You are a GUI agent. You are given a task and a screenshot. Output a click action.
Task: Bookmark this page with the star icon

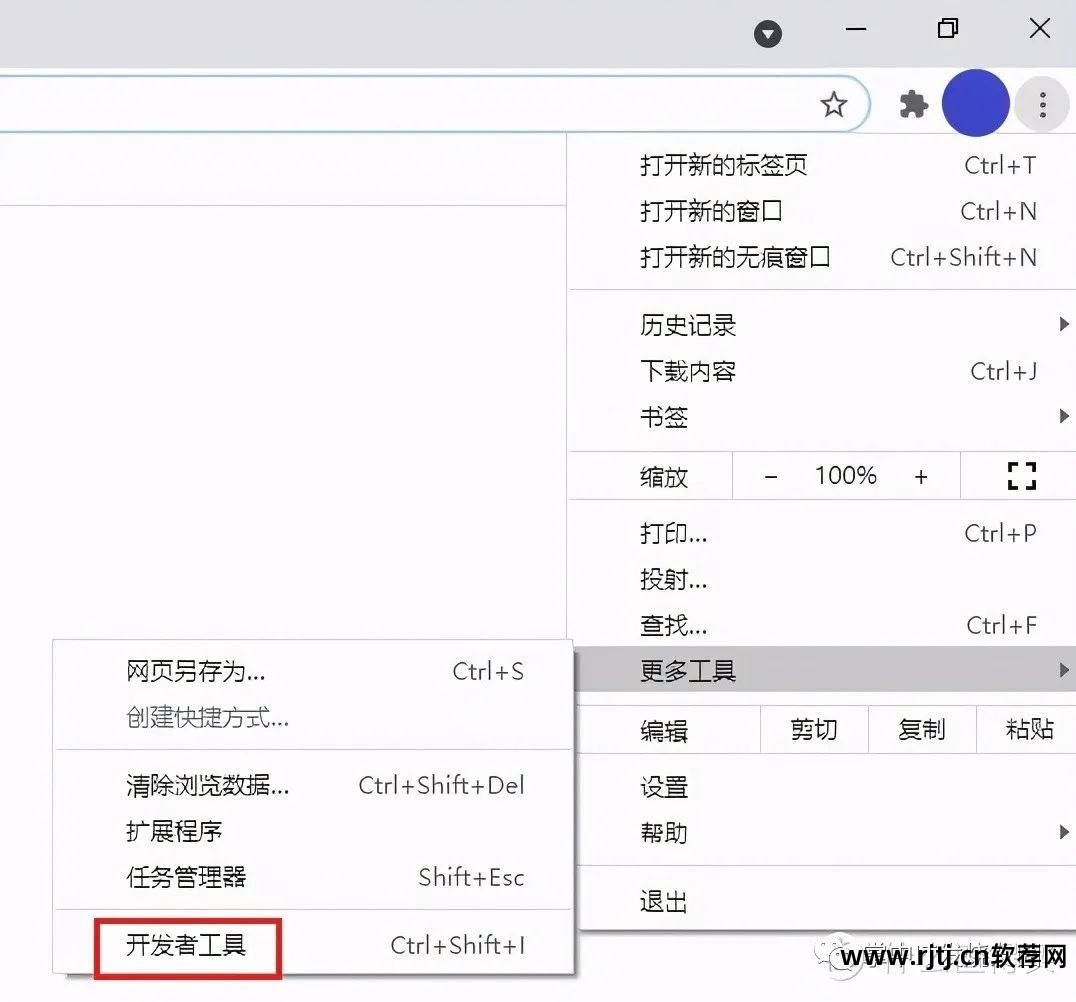[x=834, y=105]
